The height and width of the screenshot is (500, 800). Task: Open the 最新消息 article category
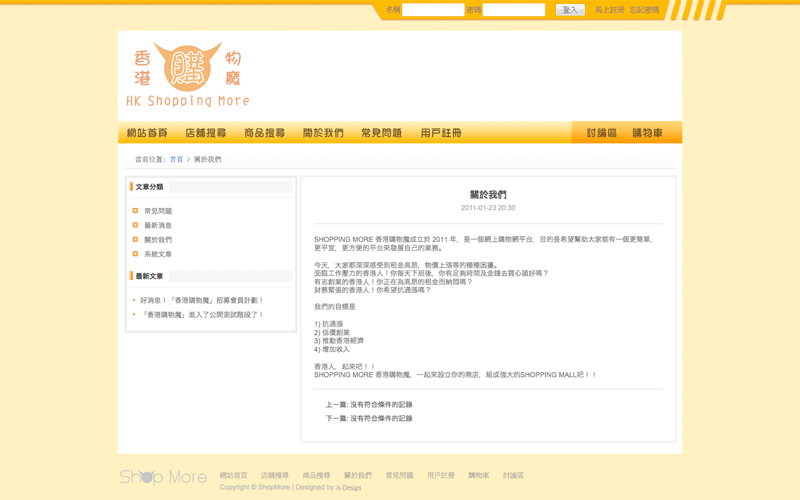coord(158,225)
